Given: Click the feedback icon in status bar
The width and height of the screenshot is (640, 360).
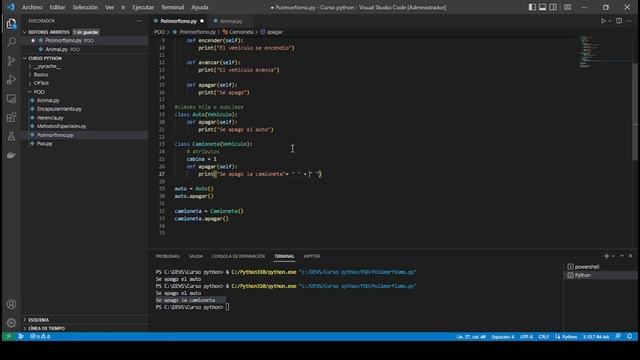Looking at the screenshot, I should [x=618, y=336].
